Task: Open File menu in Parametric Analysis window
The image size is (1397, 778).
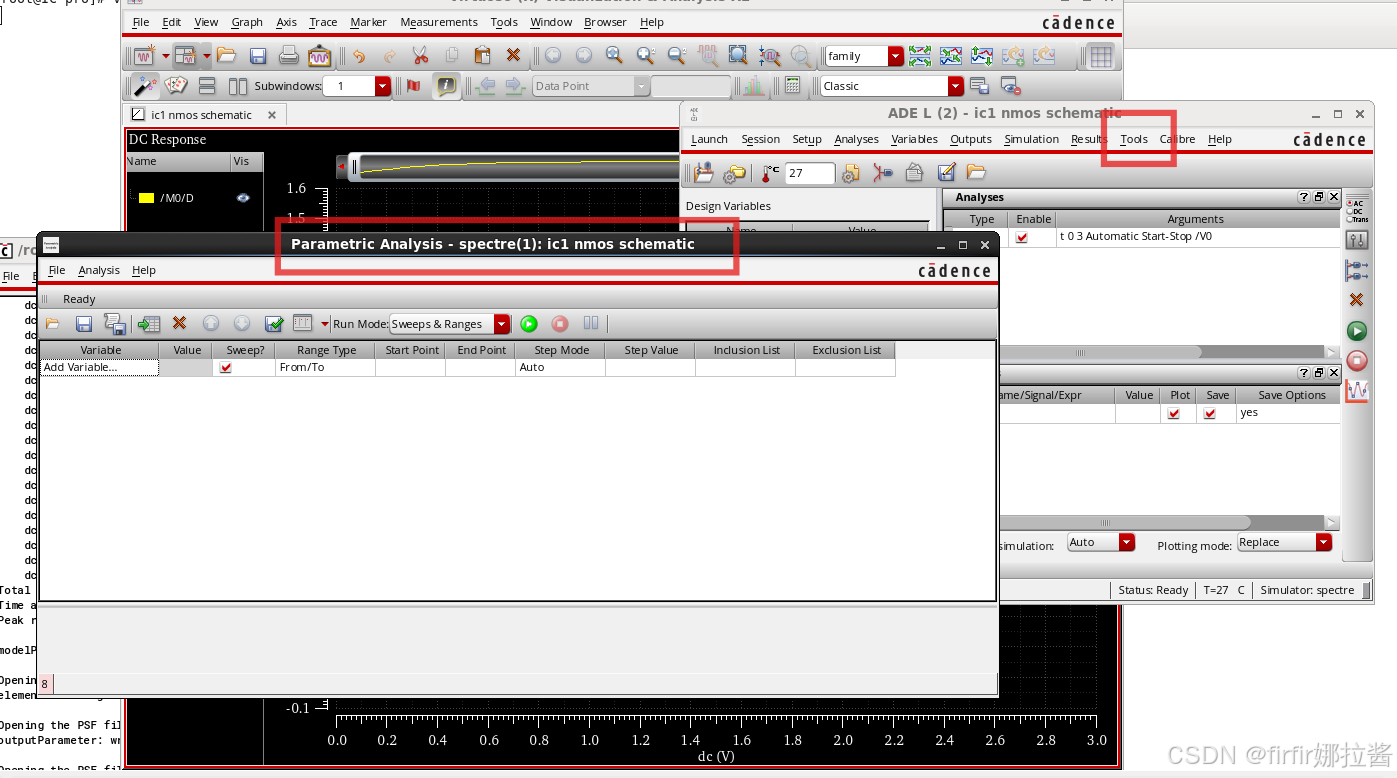Action: coord(57,270)
